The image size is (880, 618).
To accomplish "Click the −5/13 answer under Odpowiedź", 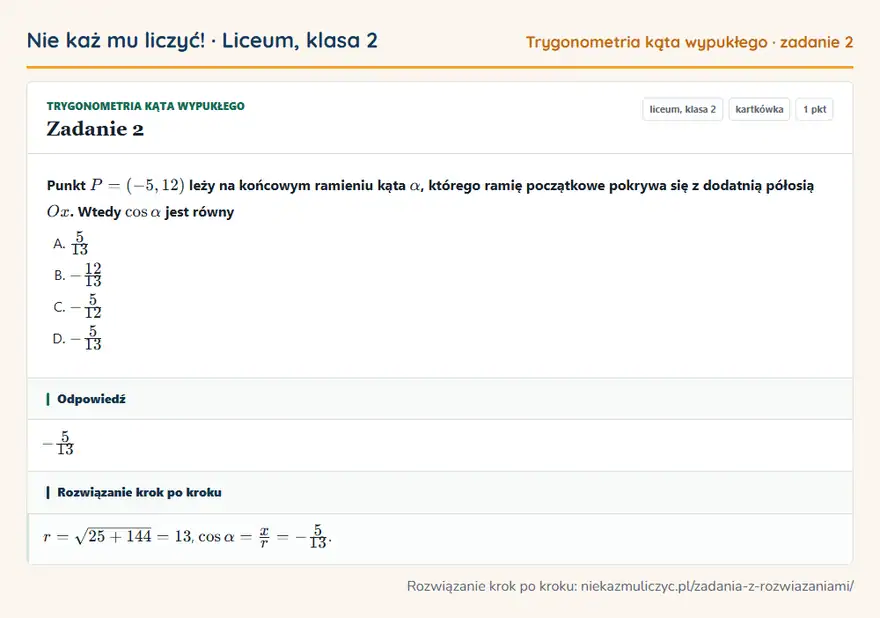I will click(x=58, y=443).
